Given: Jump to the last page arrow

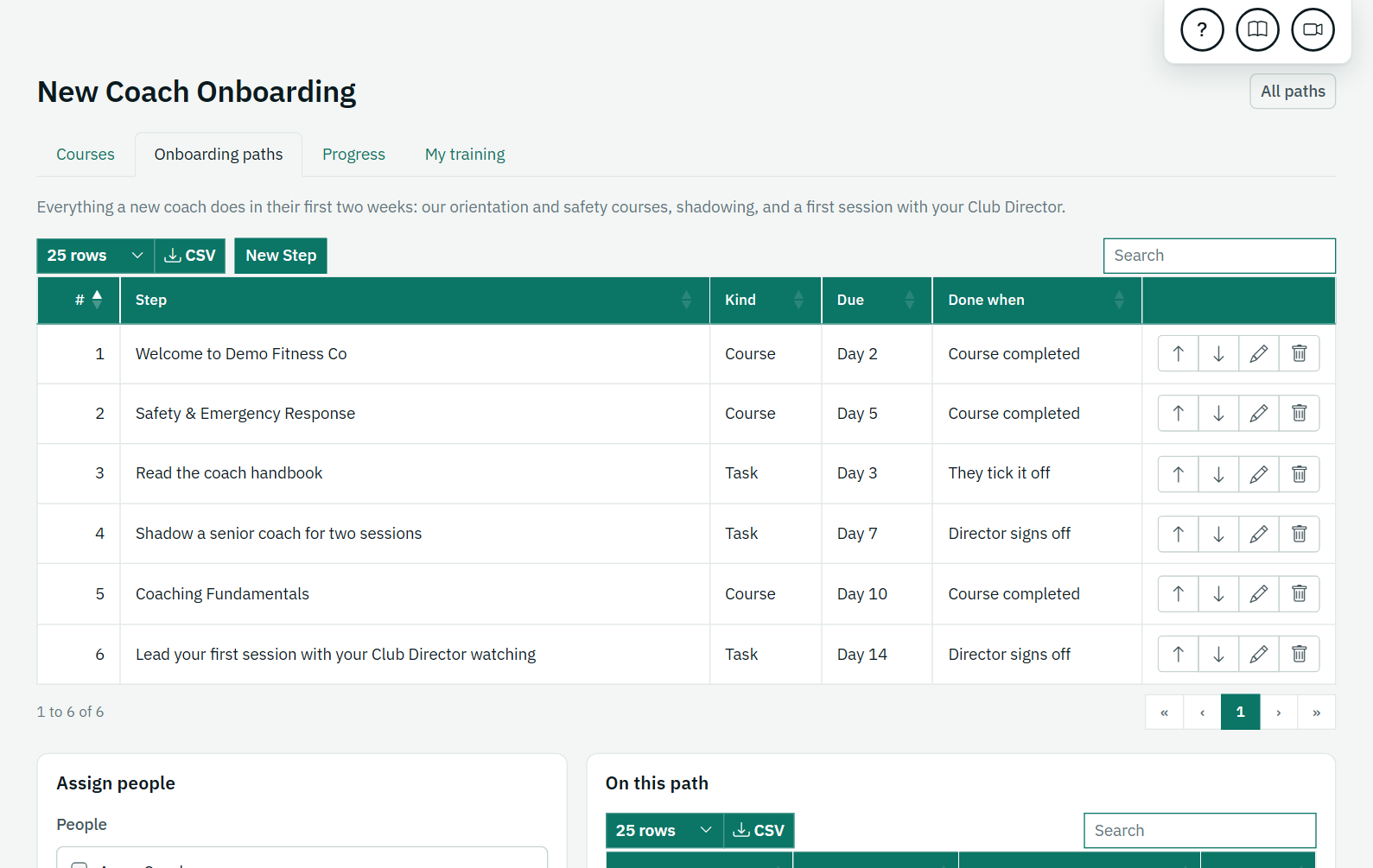Looking at the screenshot, I should pos(1317,712).
